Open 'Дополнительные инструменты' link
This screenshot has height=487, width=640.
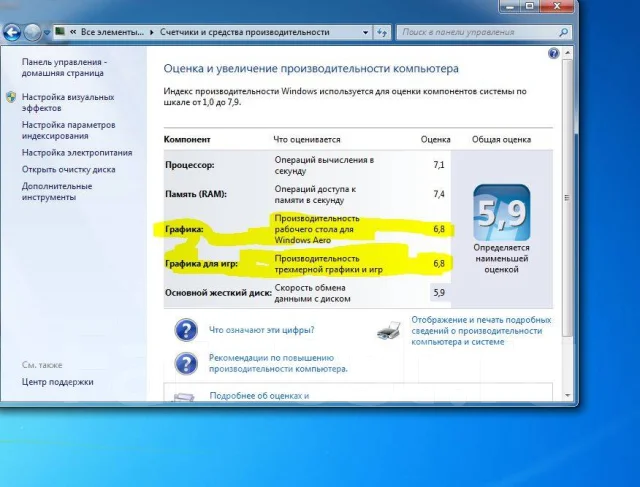[x=57, y=191]
